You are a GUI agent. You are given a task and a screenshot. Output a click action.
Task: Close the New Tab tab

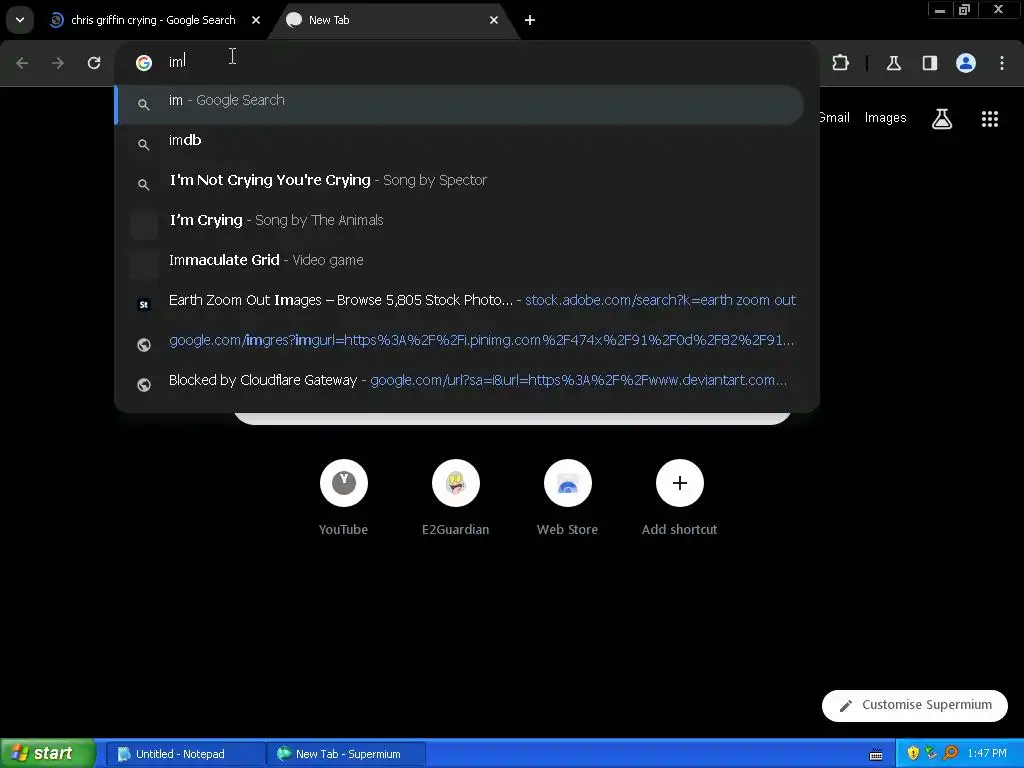tap(494, 20)
